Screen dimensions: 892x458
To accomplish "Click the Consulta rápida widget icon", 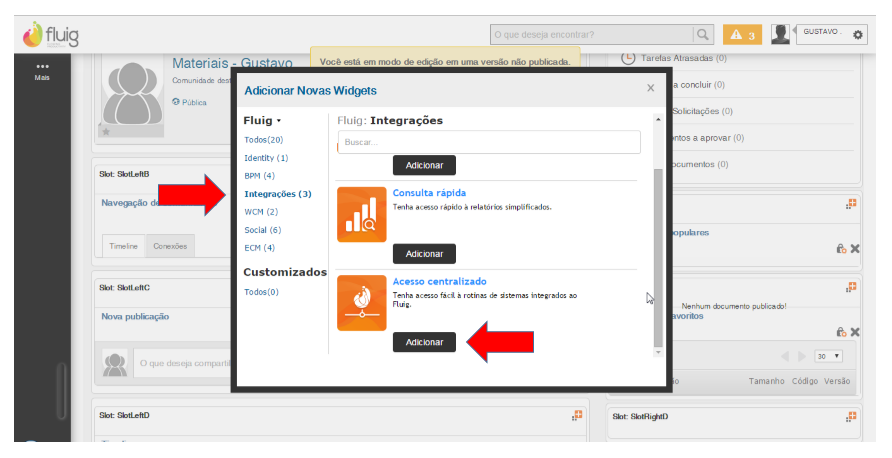I will point(361,214).
